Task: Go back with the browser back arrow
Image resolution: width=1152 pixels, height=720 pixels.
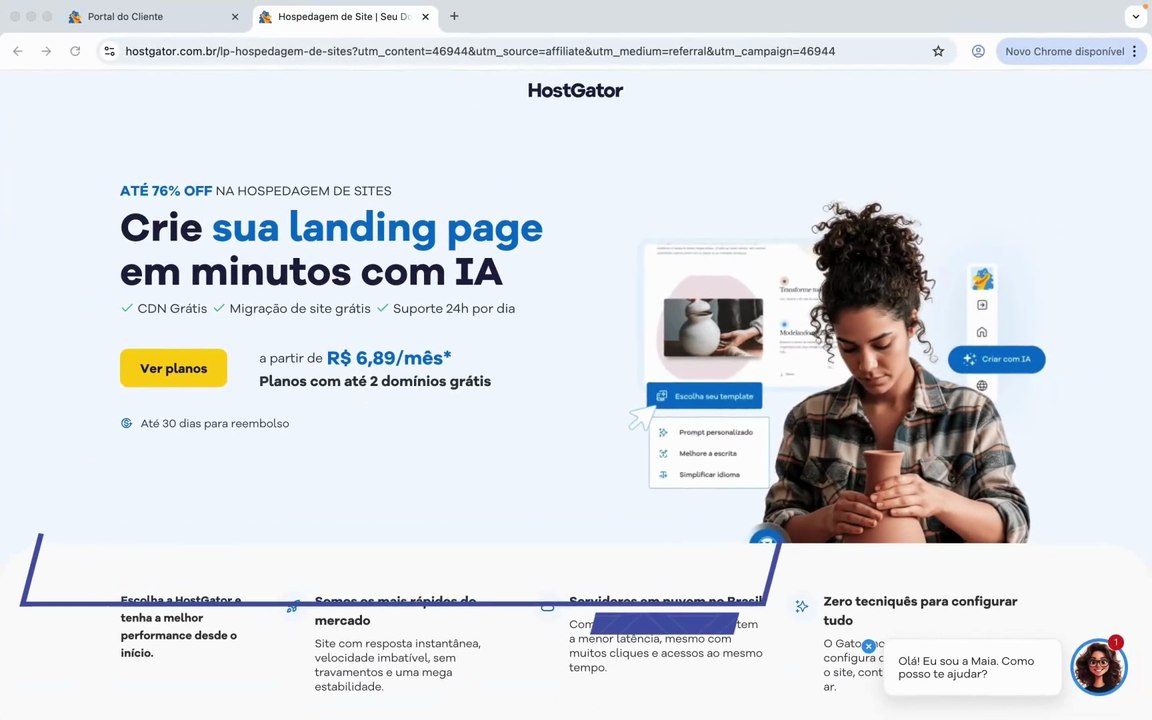Action: click(x=18, y=51)
